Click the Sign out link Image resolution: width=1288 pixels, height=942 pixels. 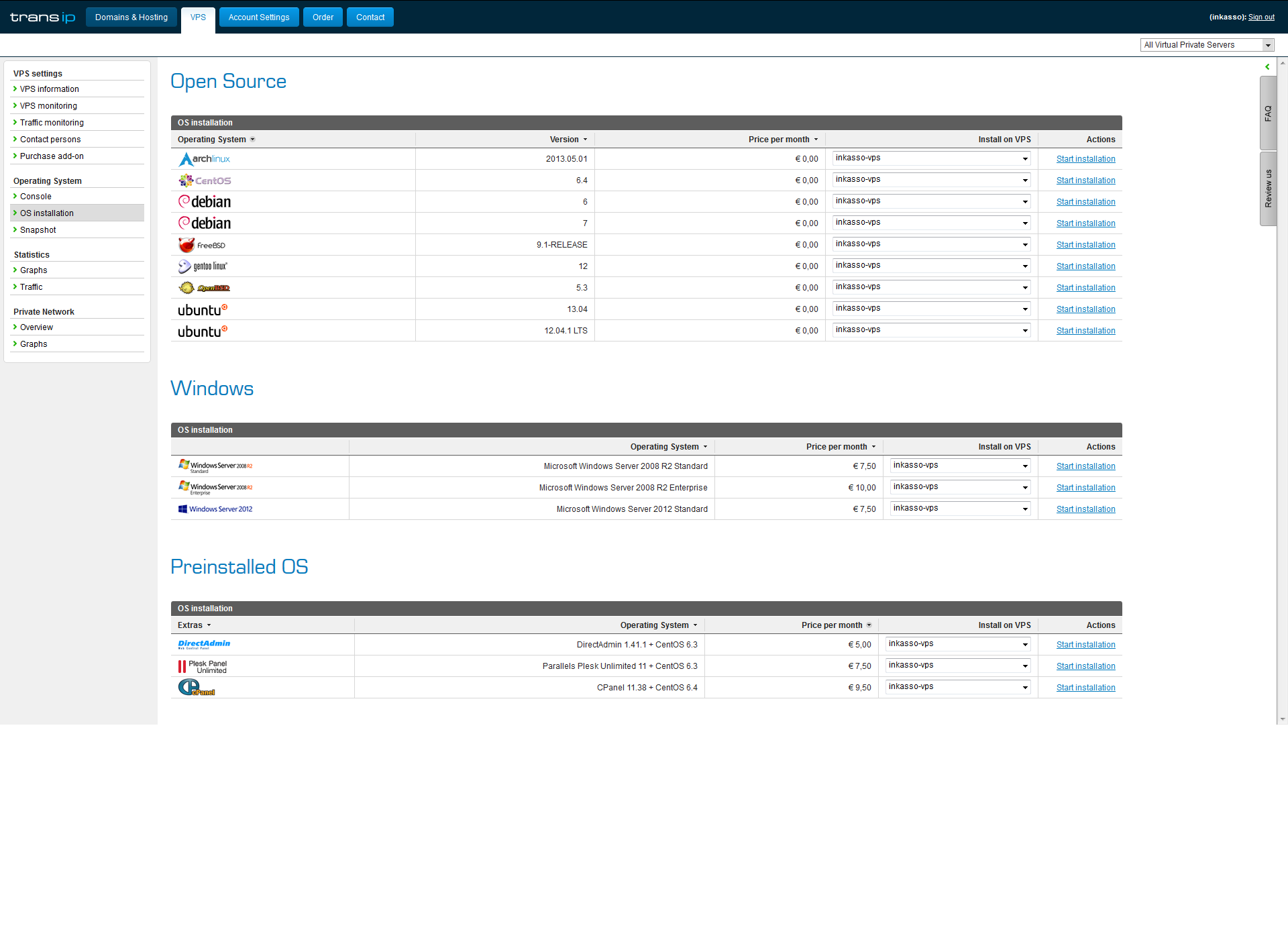1261,17
